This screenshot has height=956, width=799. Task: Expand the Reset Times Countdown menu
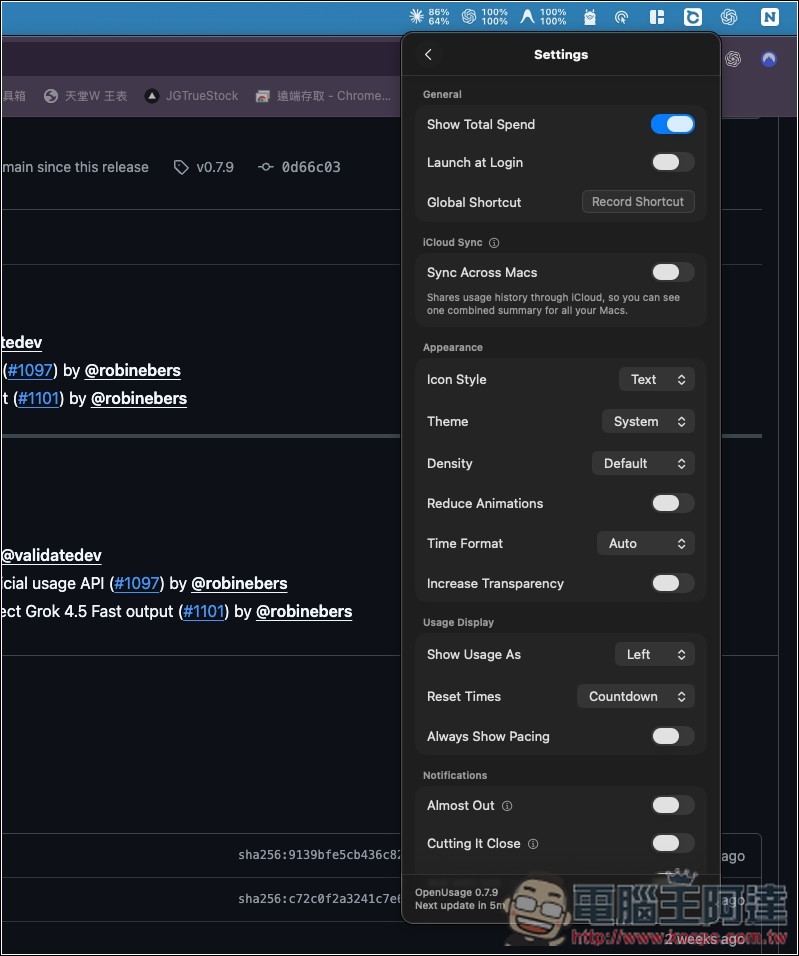[x=636, y=696]
